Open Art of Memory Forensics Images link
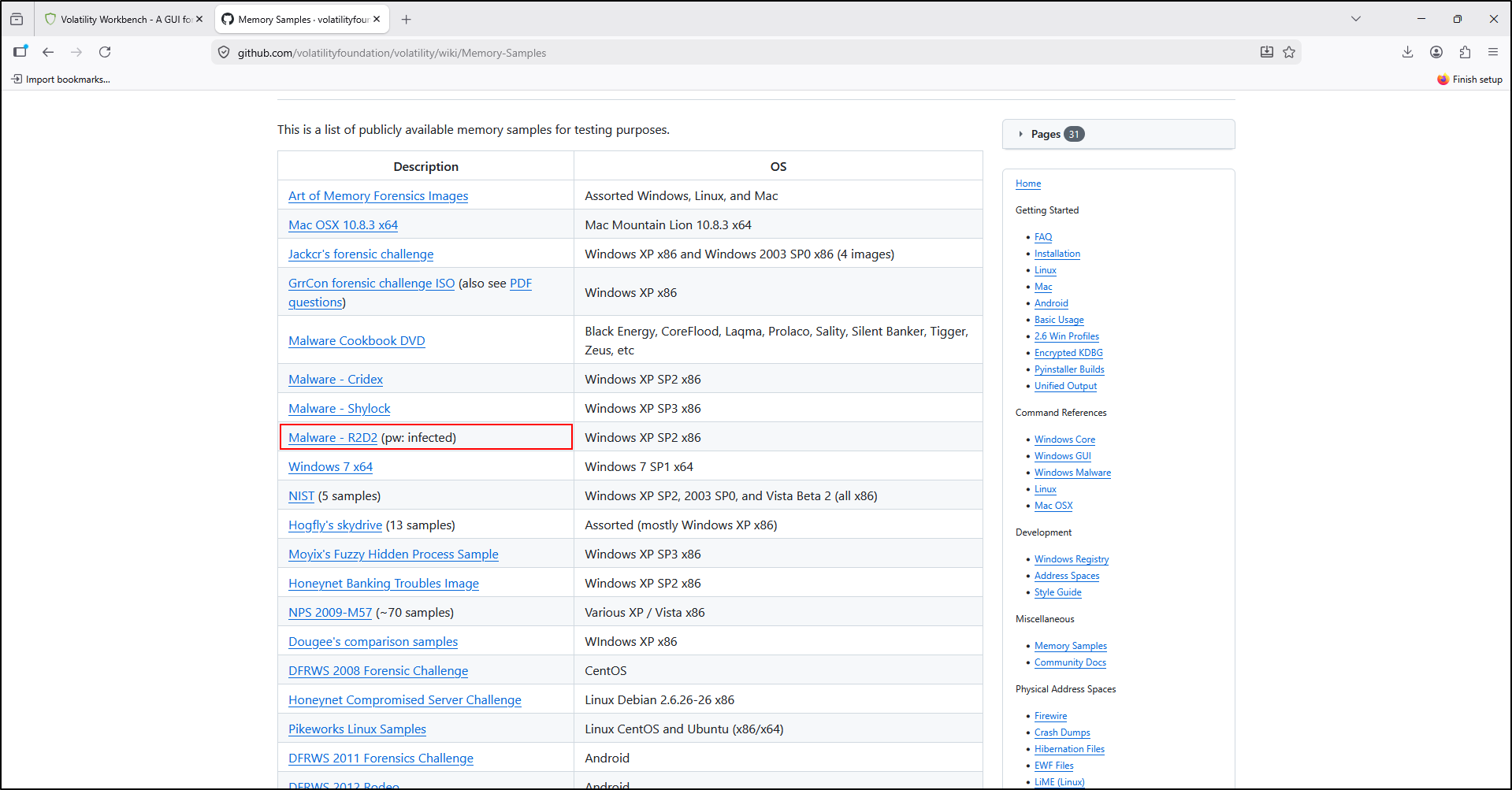 (378, 196)
